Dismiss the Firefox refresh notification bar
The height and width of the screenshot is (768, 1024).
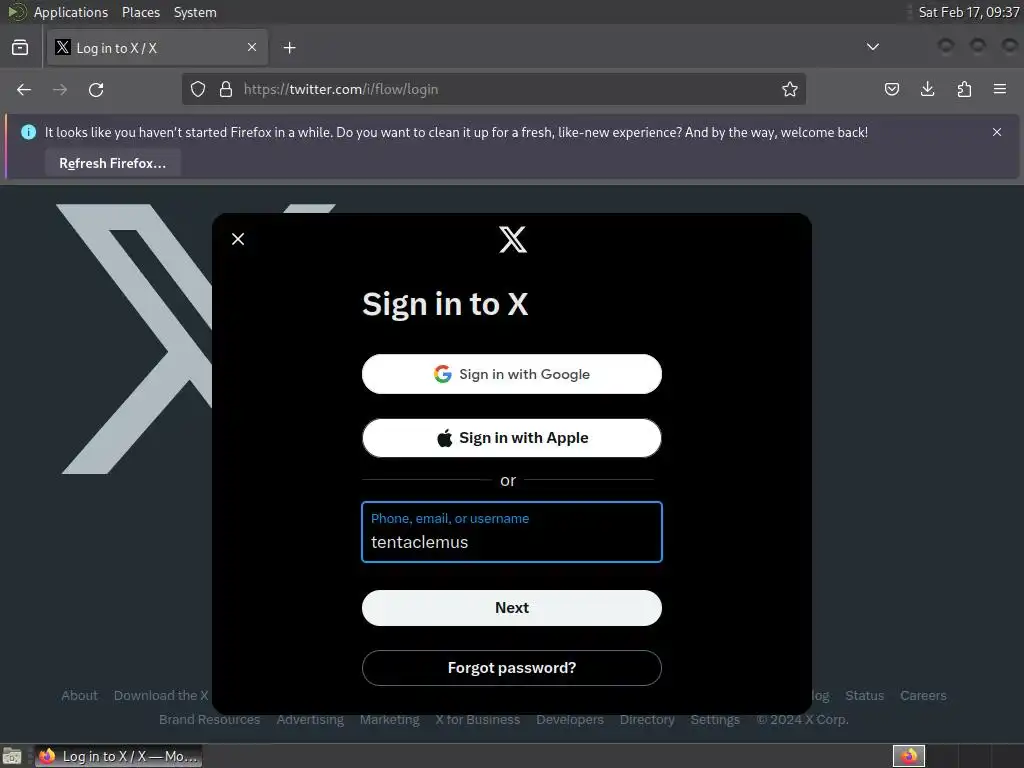[x=997, y=132]
